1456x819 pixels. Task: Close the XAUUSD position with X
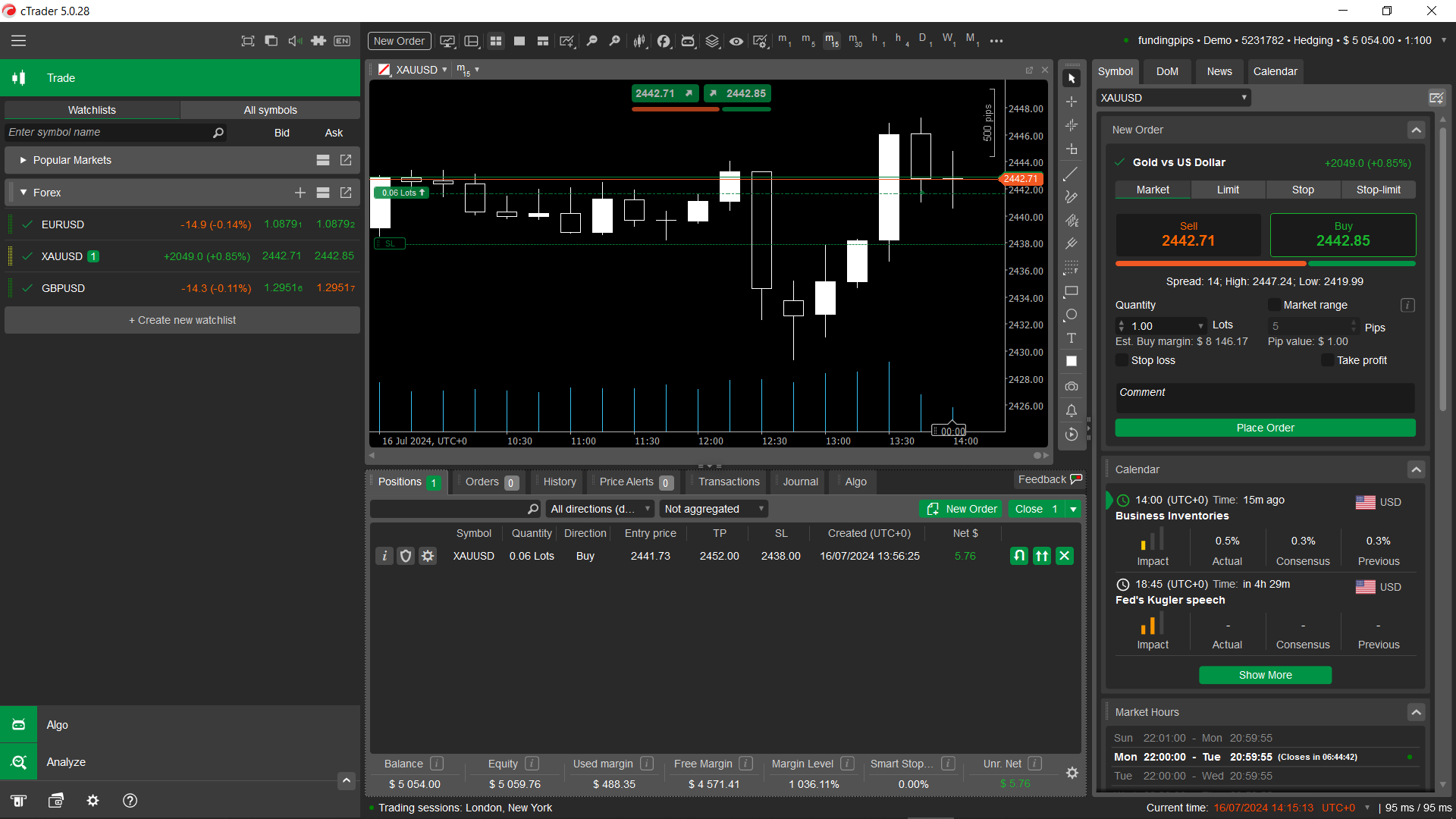click(1065, 556)
